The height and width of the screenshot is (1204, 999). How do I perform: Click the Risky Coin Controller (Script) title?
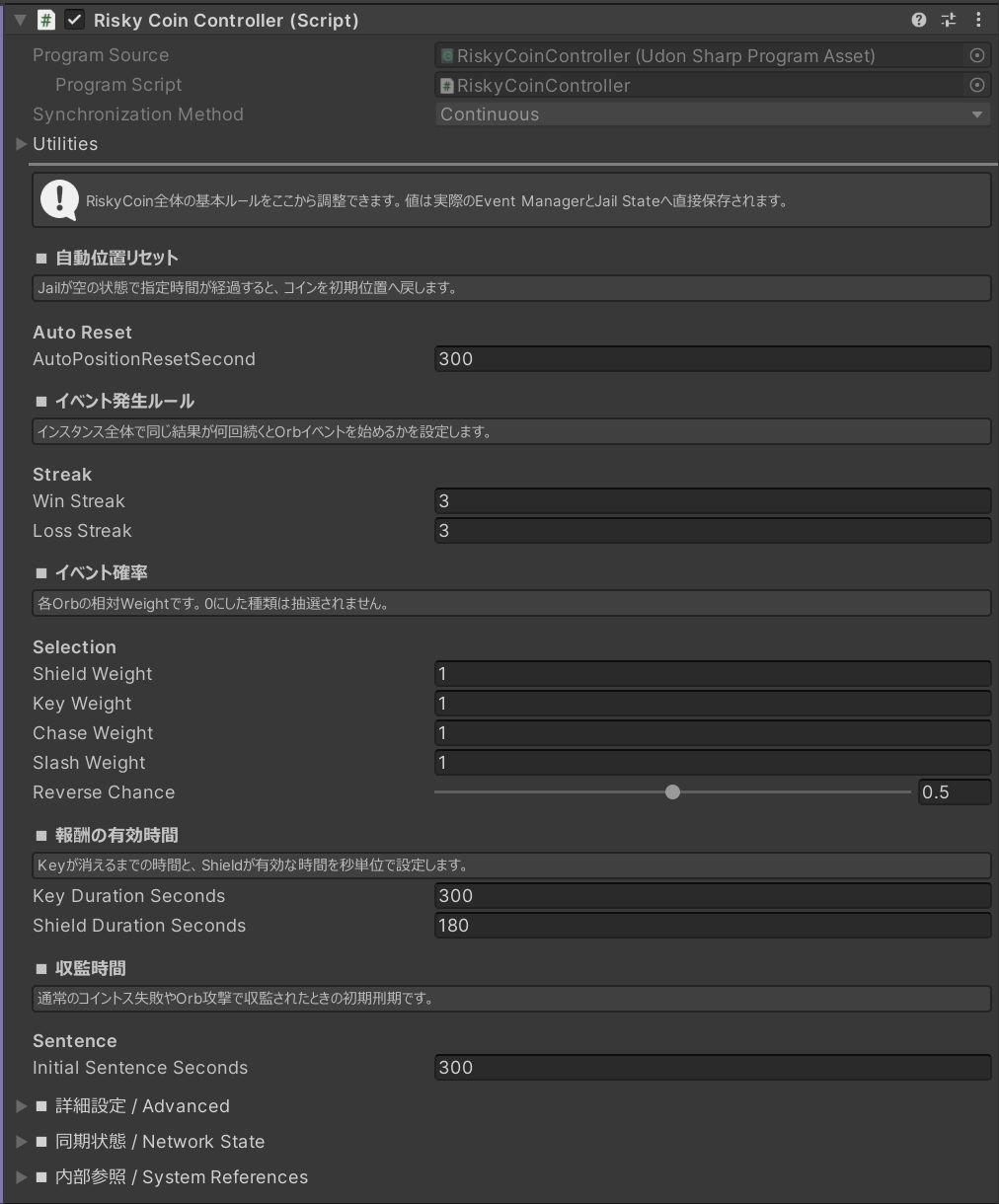click(226, 20)
